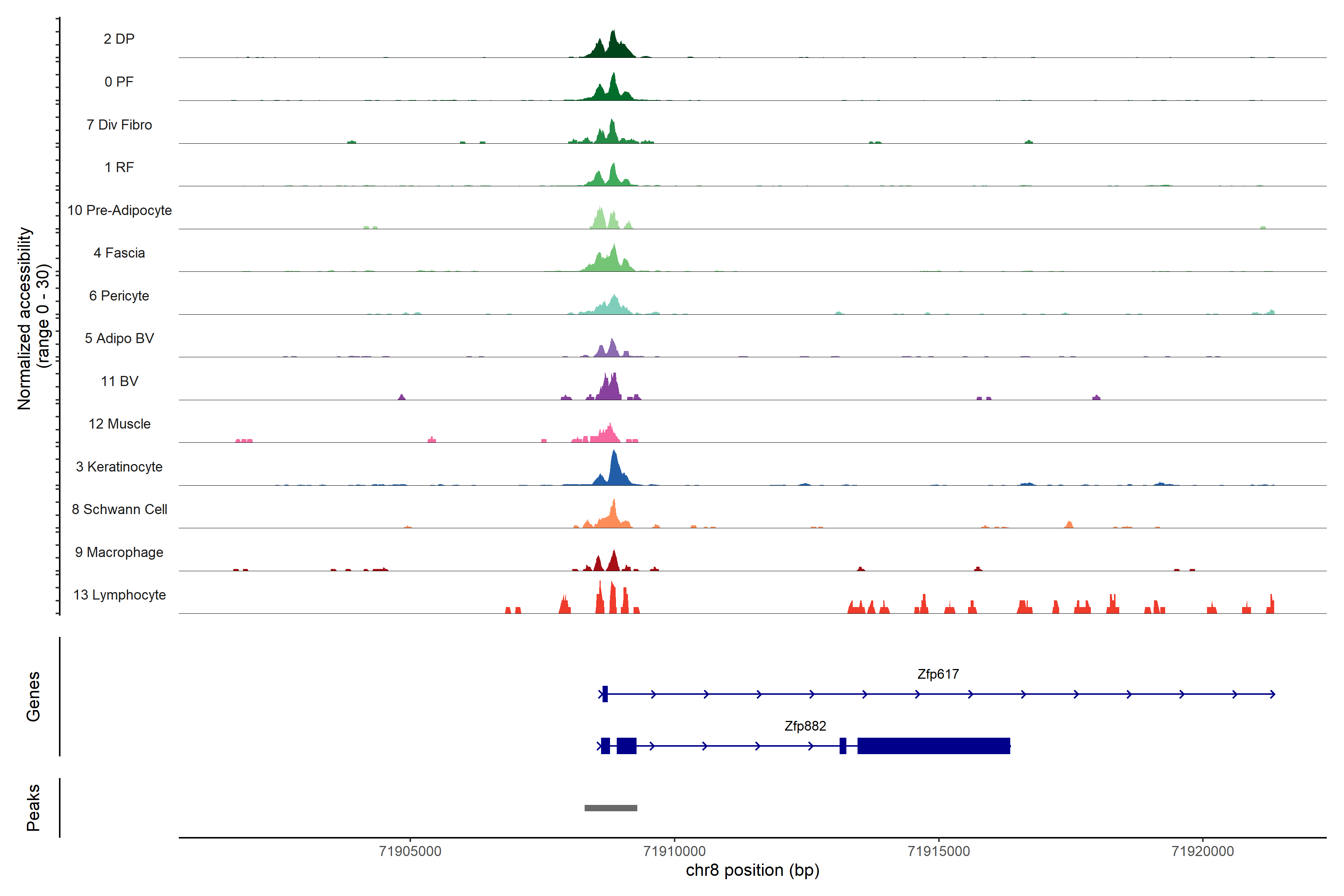Click the 2 DP track label
This screenshot has width=1344, height=896.
[x=119, y=39]
